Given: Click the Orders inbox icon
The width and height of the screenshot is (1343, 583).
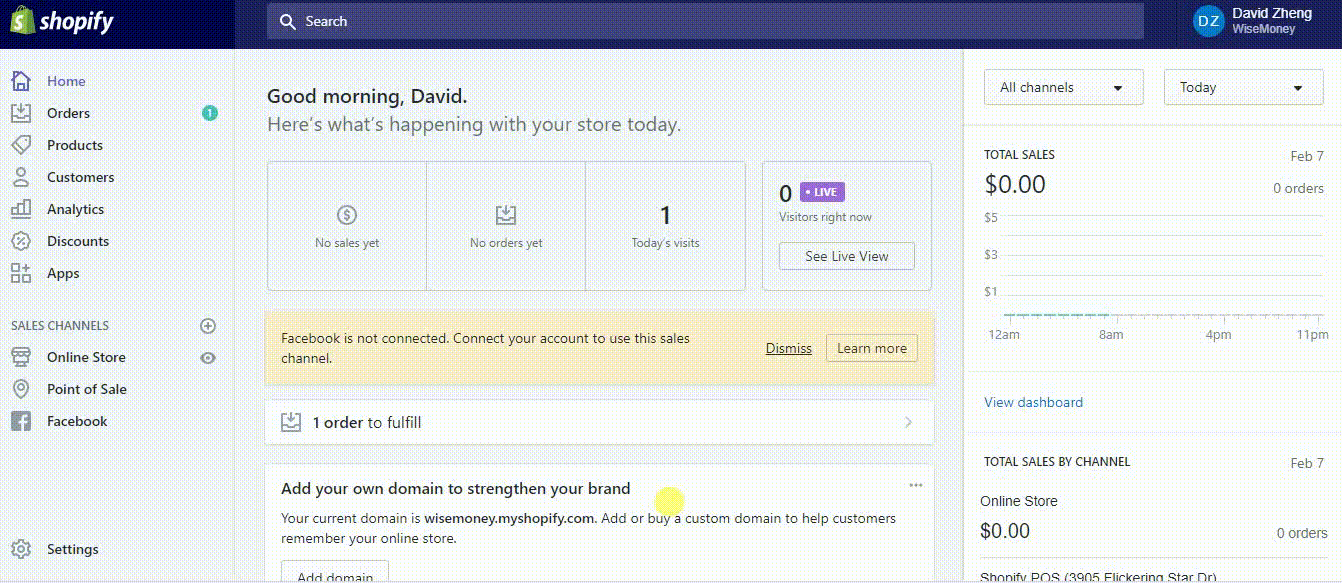Looking at the screenshot, I should tap(20, 113).
